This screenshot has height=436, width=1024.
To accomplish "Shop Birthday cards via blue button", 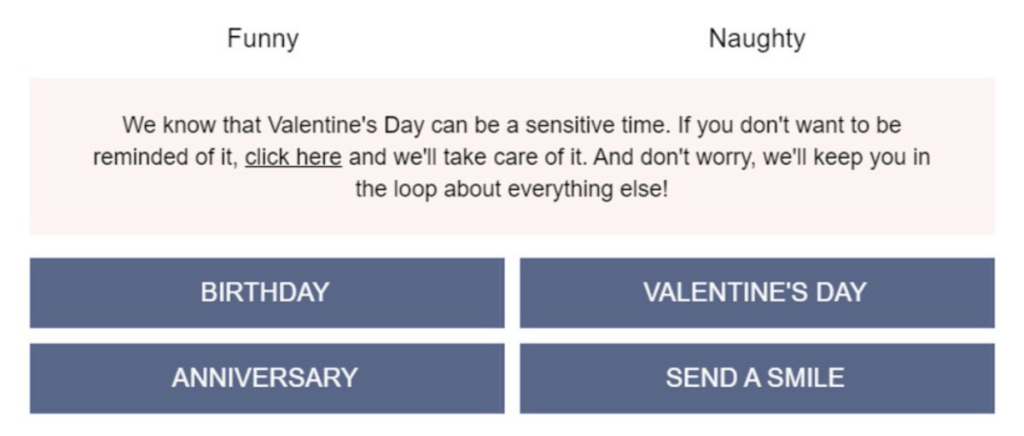I will [x=266, y=293].
